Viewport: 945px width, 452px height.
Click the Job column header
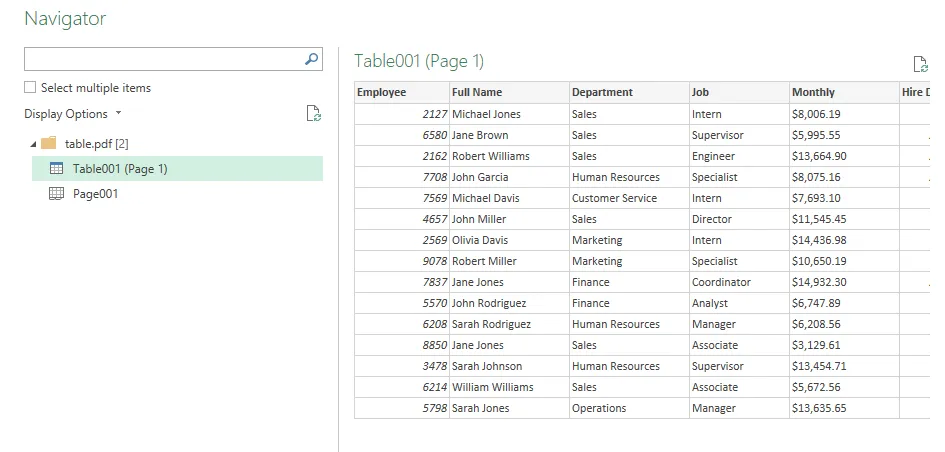click(739, 92)
